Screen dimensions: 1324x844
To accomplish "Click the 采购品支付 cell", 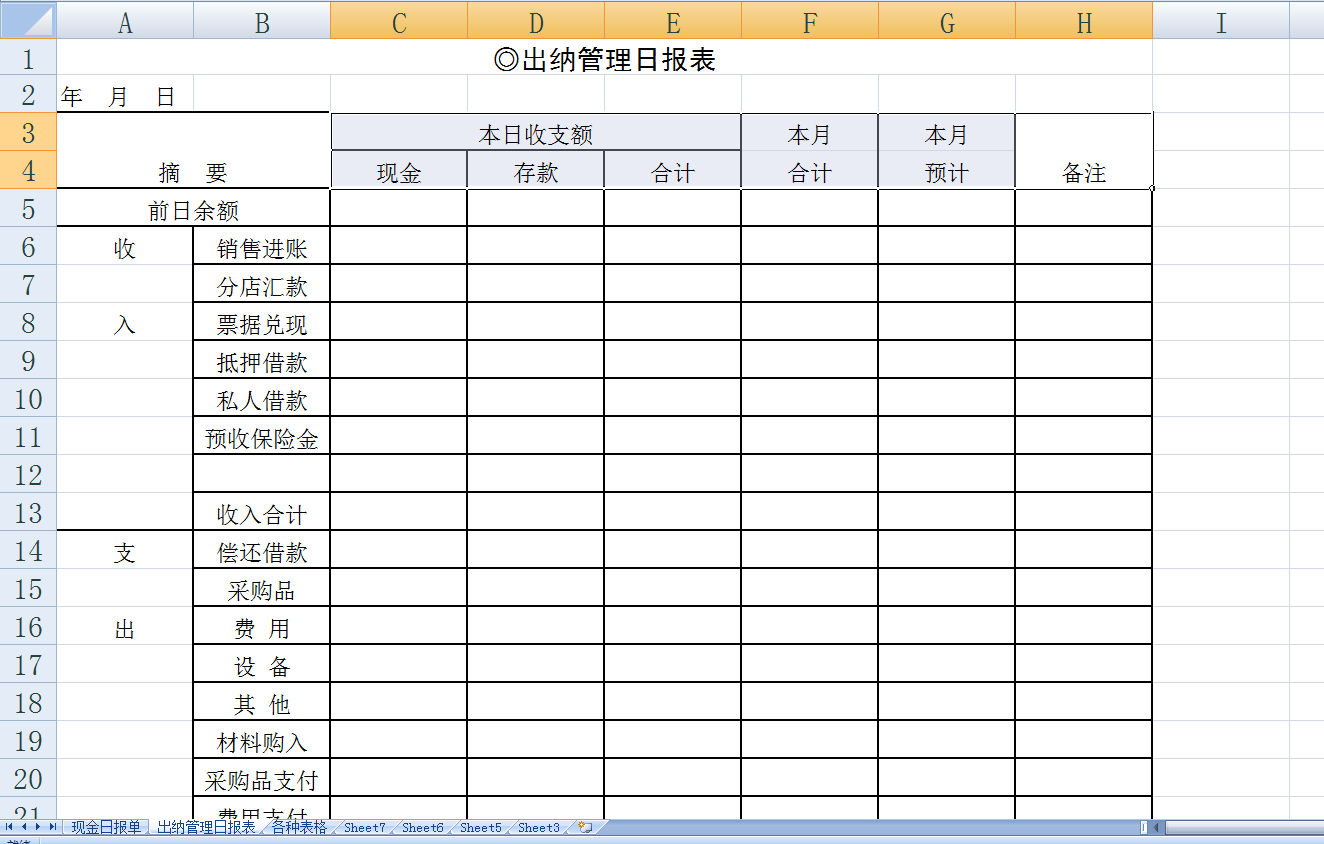I will (x=262, y=779).
